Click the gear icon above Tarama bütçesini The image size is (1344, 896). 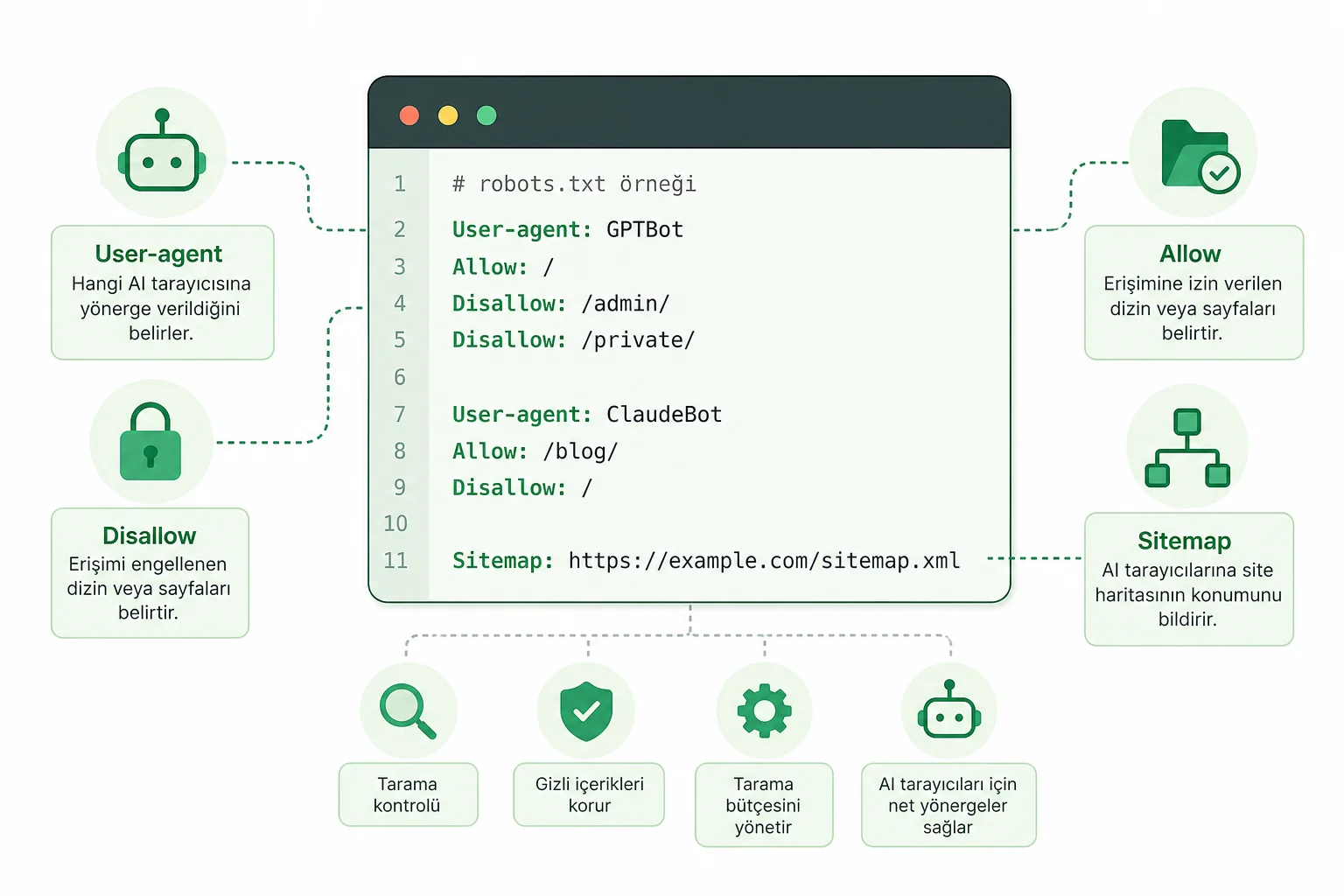point(765,710)
